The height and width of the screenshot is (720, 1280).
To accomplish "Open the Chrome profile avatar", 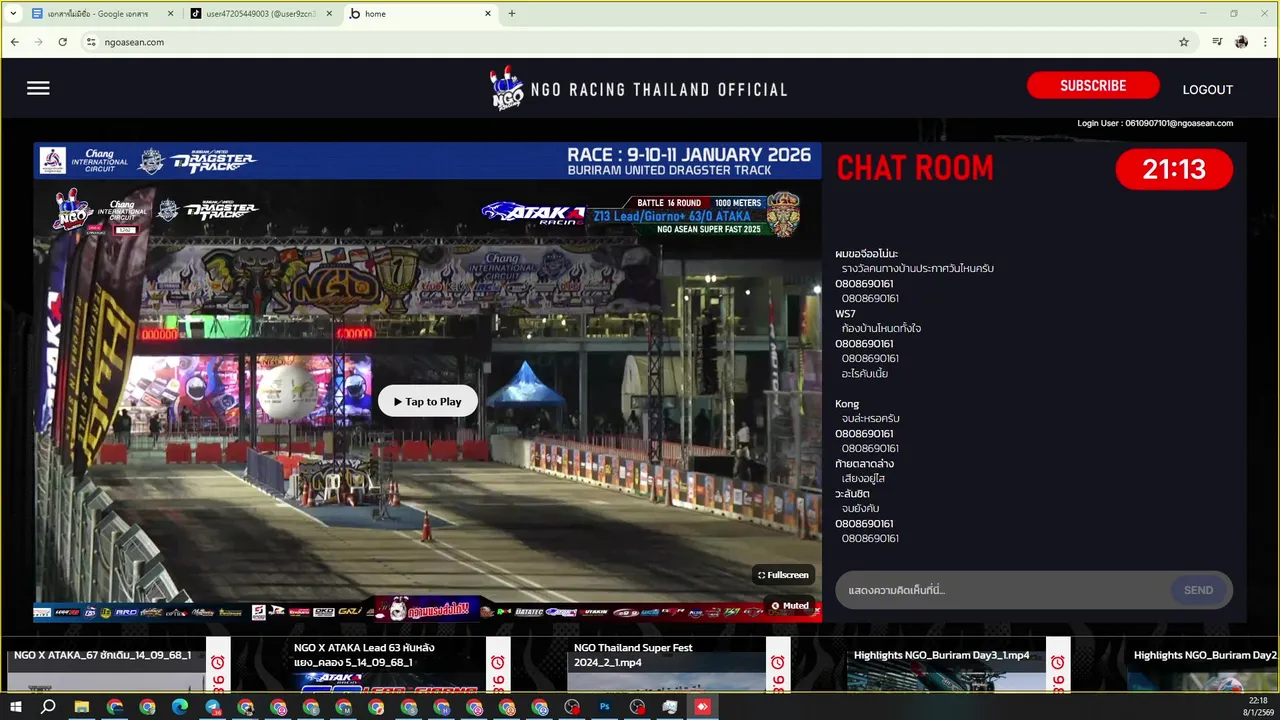I will click(1241, 42).
